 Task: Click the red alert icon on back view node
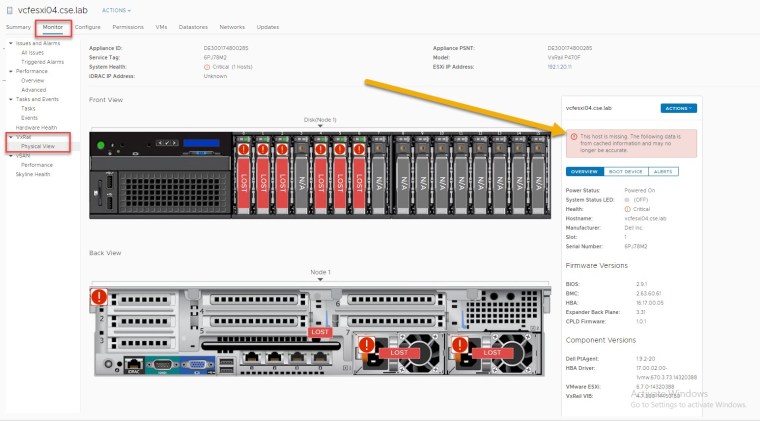click(x=99, y=297)
